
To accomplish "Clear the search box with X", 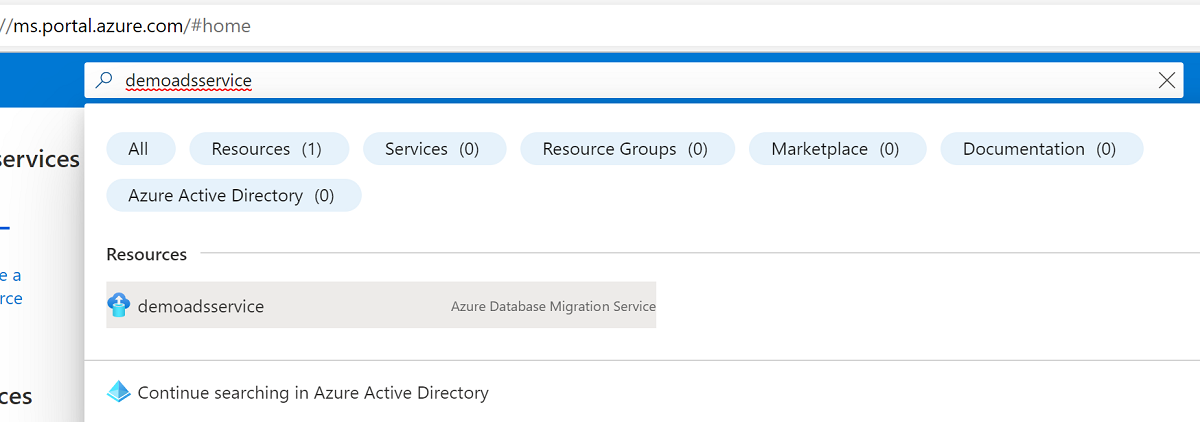I will point(1166,81).
